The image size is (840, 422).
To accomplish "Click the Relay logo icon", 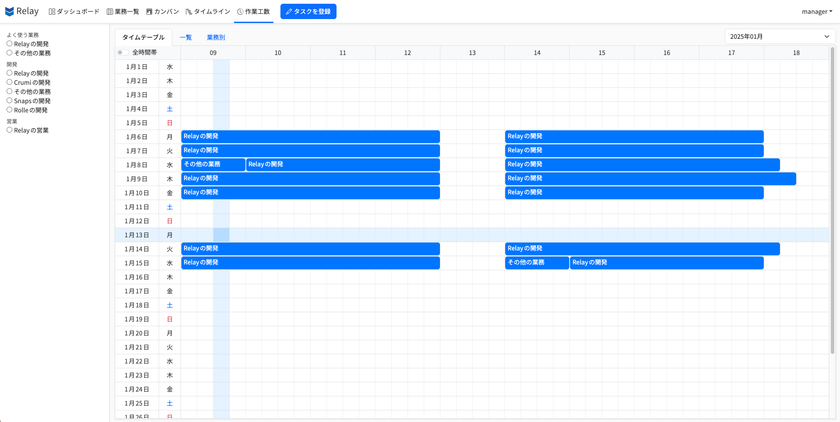I will 9,11.
